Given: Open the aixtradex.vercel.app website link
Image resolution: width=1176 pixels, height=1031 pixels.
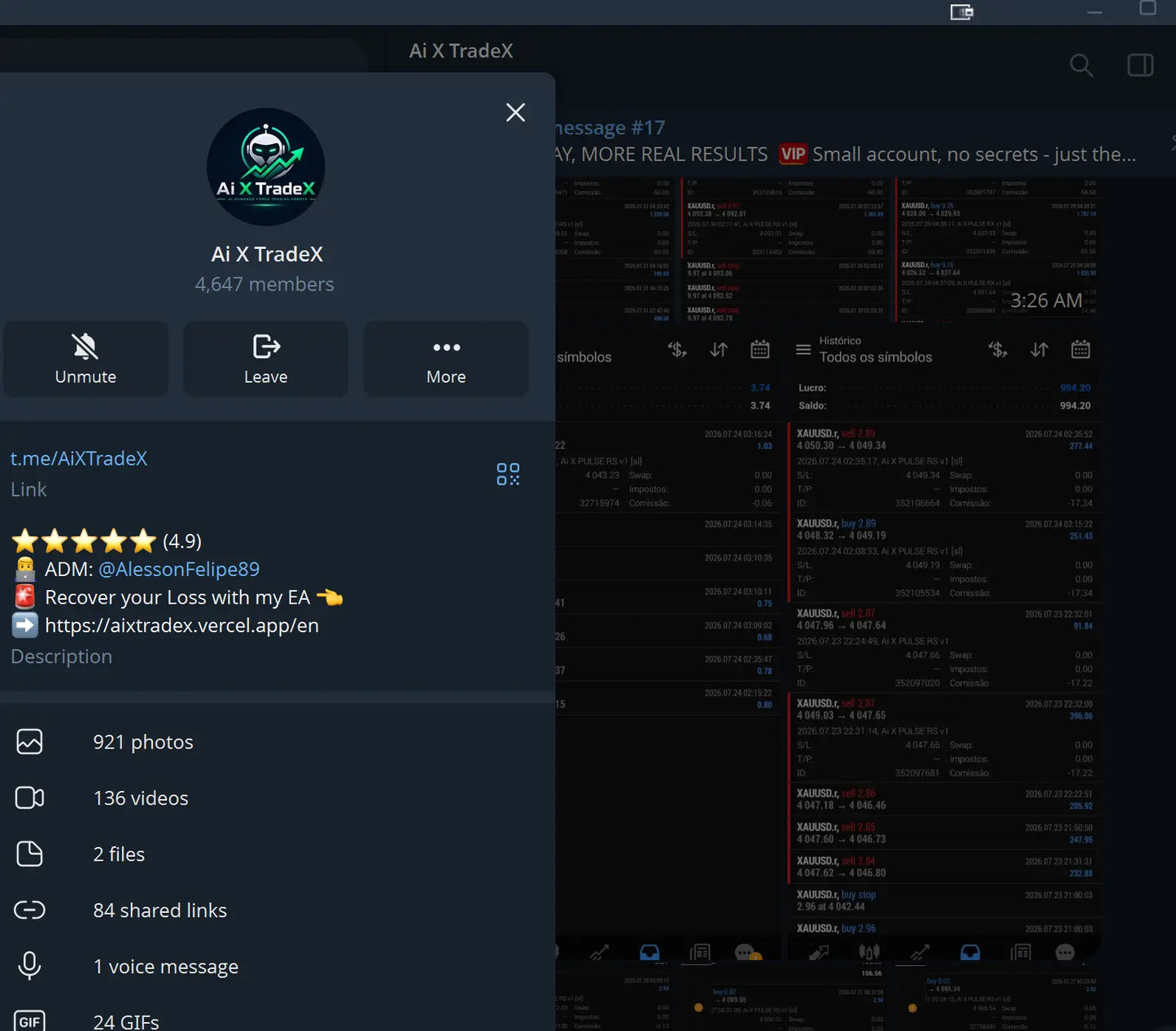Looking at the screenshot, I should tap(181, 625).
